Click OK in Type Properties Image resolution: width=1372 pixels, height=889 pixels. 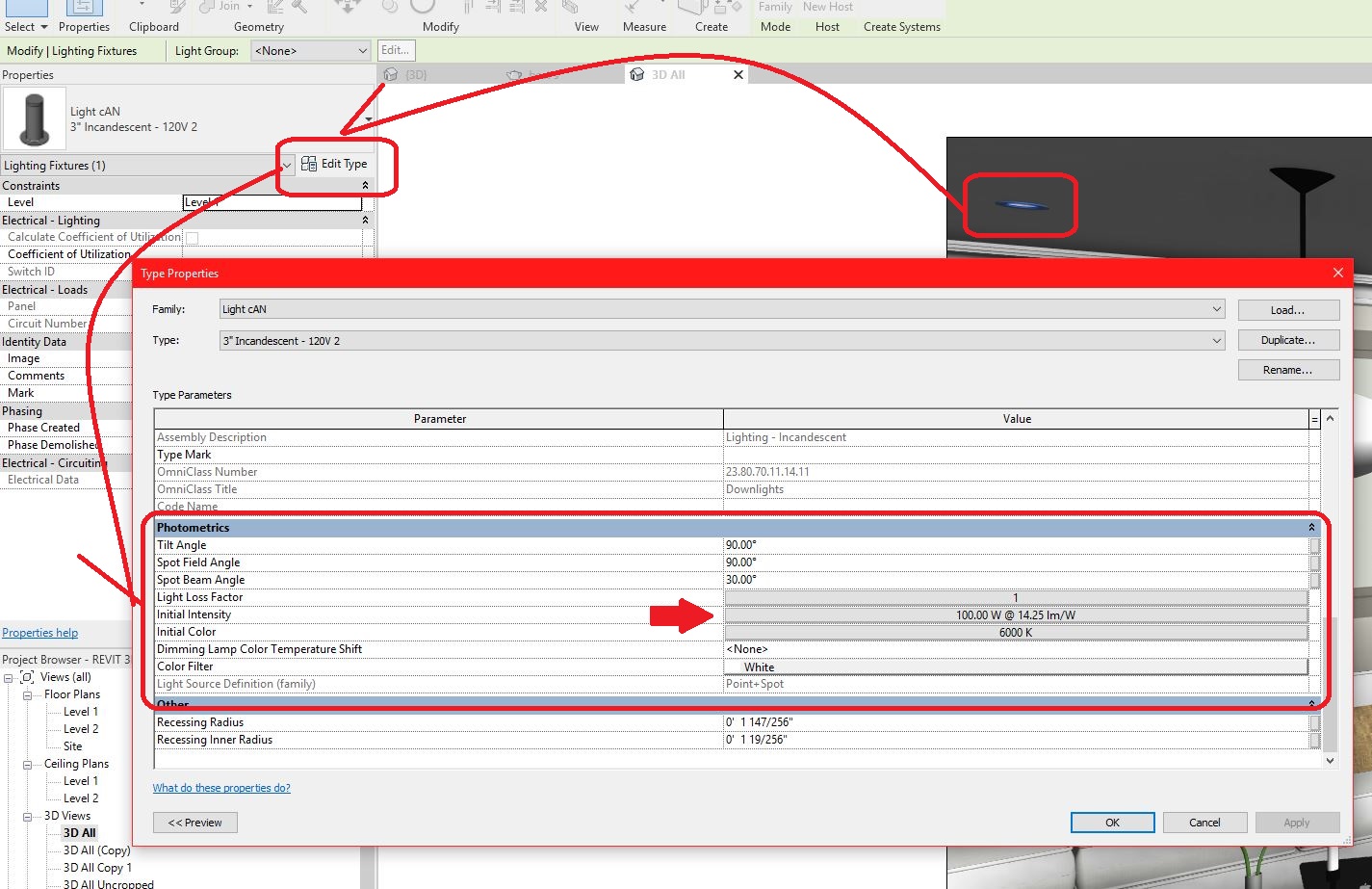coord(1112,823)
